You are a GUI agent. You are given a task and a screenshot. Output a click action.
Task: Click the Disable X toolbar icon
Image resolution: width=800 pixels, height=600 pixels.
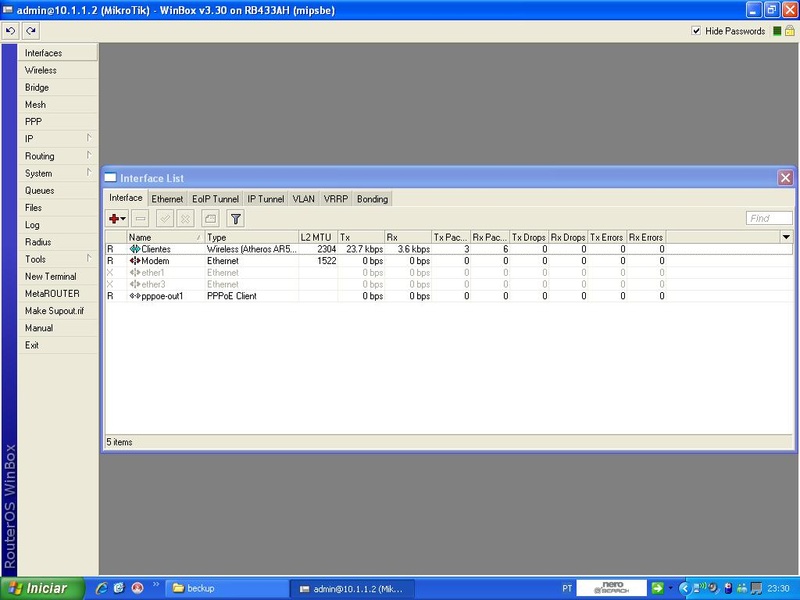(x=185, y=219)
